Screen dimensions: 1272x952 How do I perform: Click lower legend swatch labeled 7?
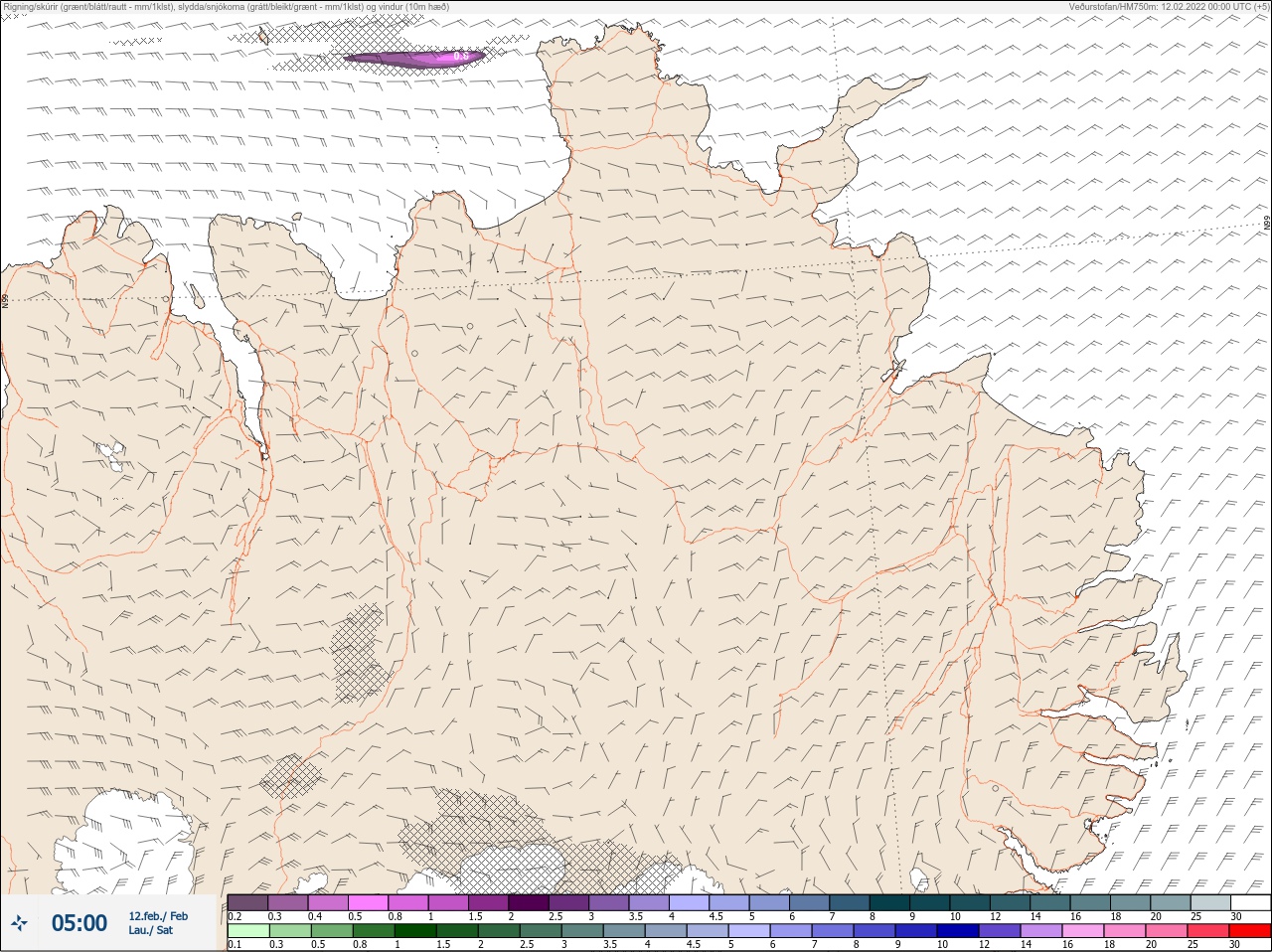(x=833, y=931)
